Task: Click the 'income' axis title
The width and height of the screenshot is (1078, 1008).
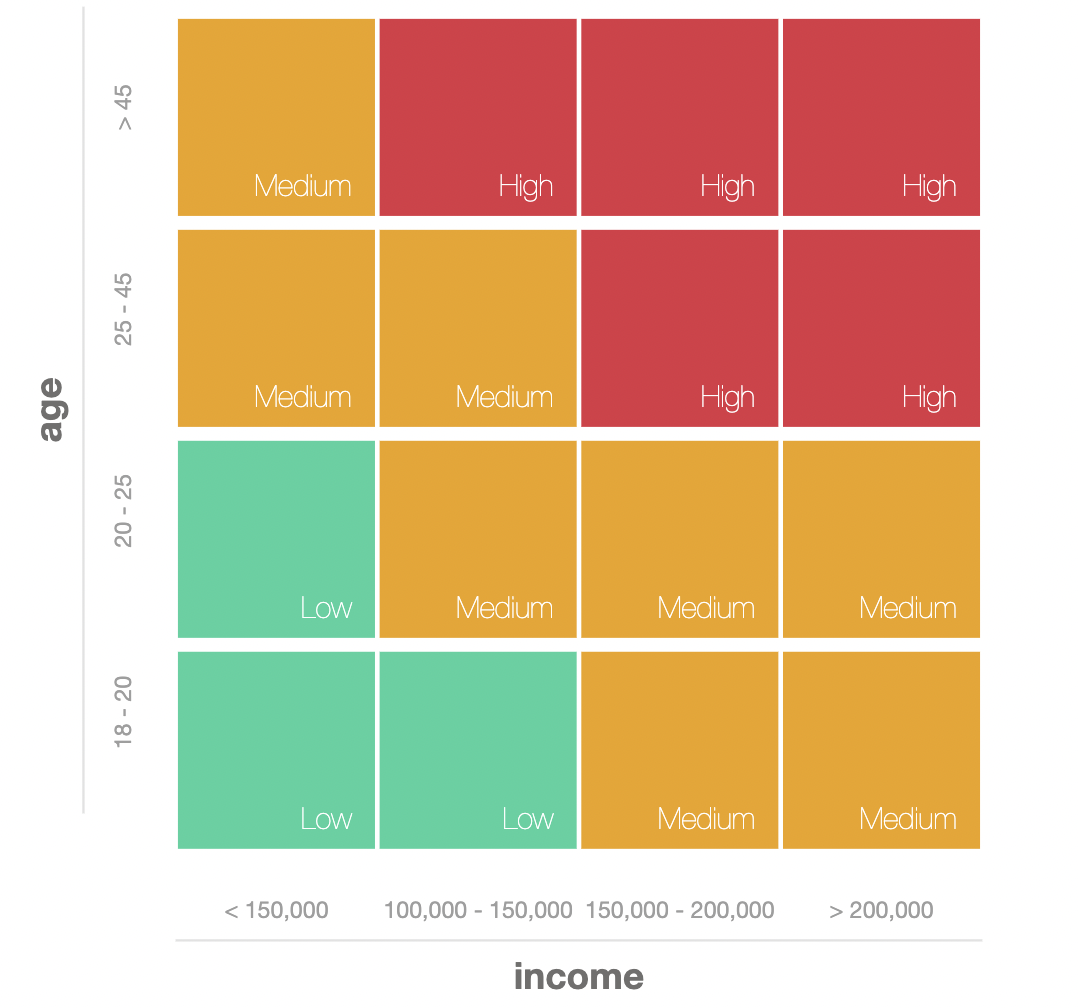Action: [x=578, y=976]
